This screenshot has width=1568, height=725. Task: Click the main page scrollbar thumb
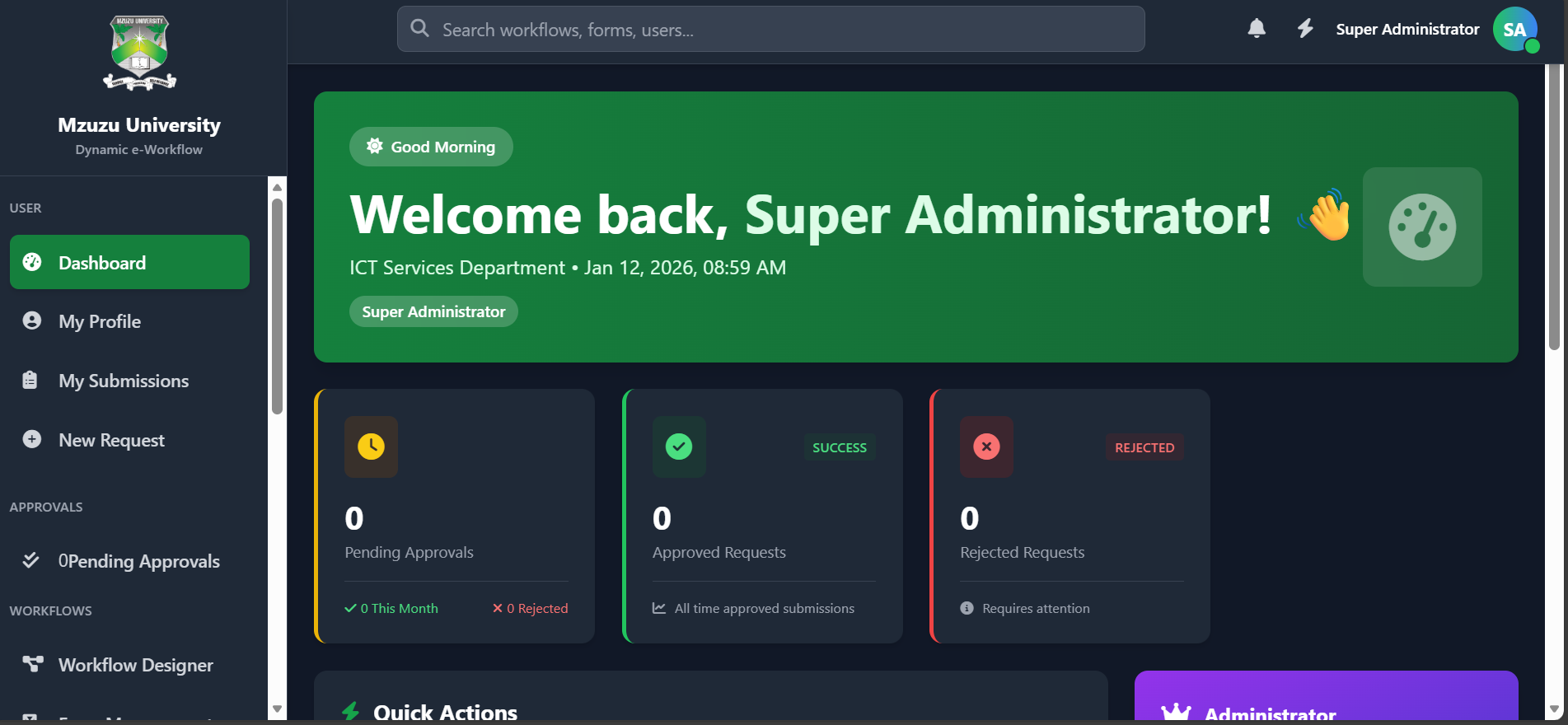pyautogui.click(x=1554, y=206)
